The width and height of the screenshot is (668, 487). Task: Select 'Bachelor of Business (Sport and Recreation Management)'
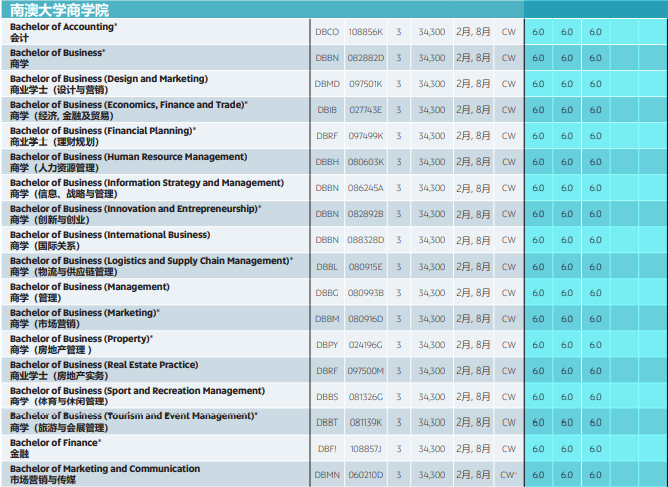pos(137,390)
